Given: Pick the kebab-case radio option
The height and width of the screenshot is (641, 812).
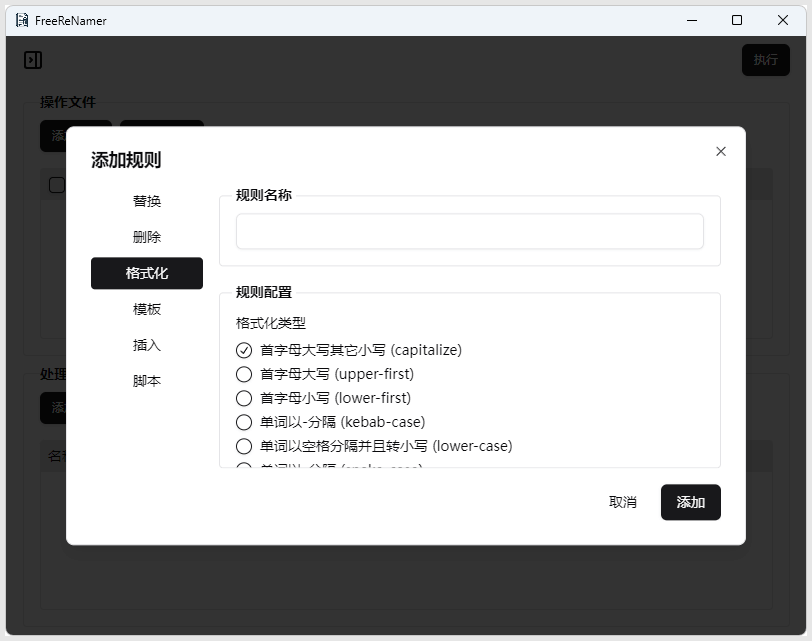Looking at the screenshot, I should point(244,422).
